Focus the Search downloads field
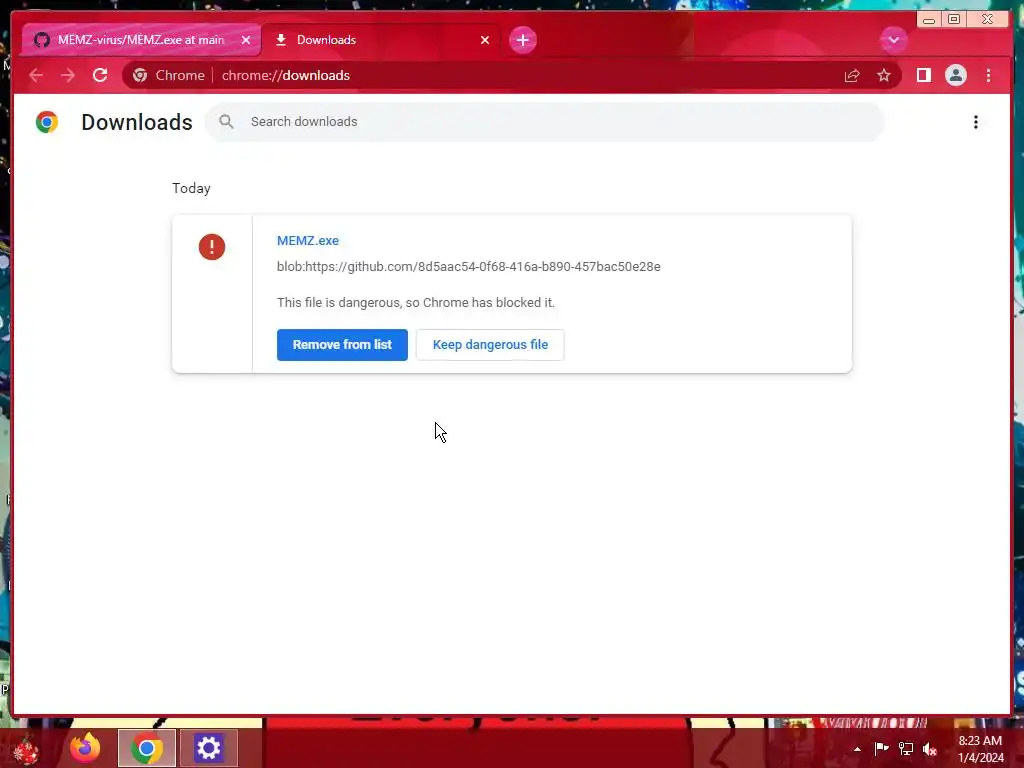The height and width of the screenshot is (768, 1024). pos(545,121)
